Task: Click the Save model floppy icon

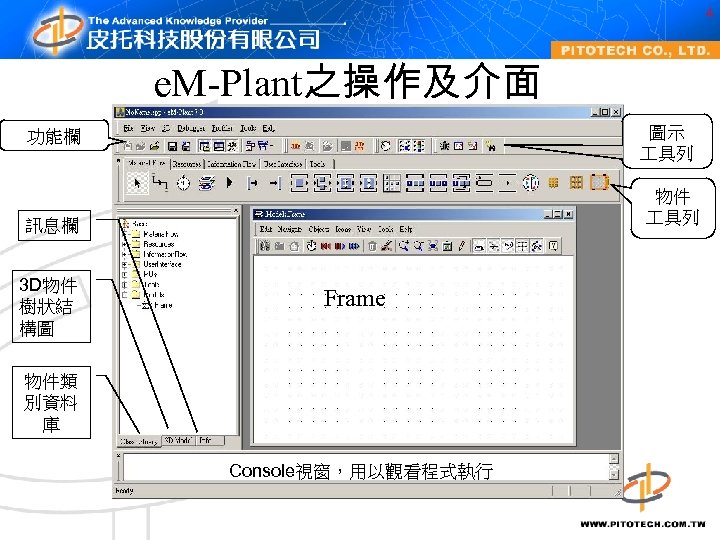Action: 172,146
